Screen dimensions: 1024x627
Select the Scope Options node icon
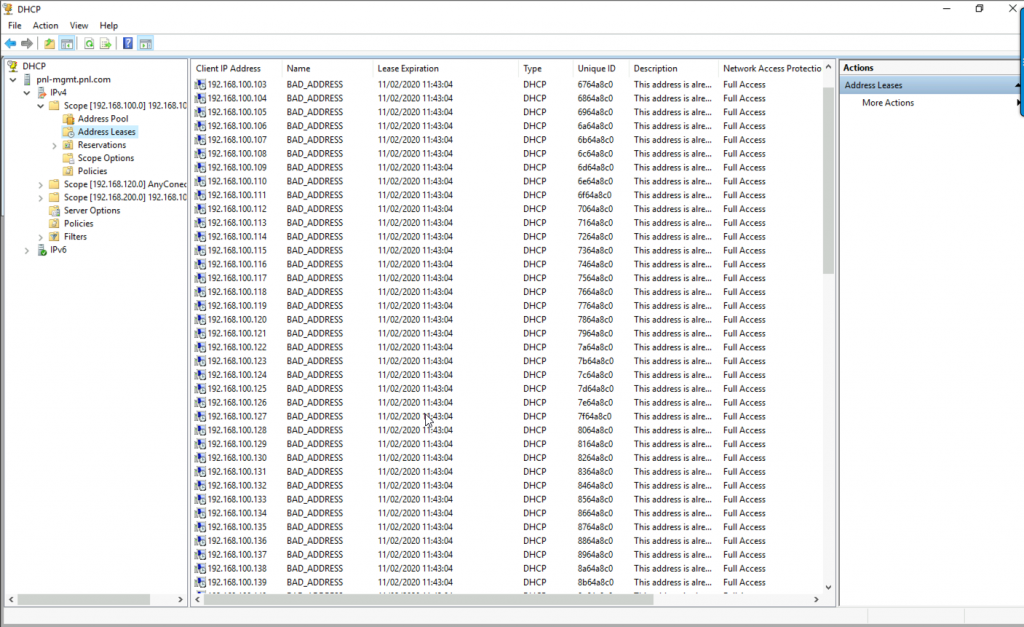tap(69, 158)
